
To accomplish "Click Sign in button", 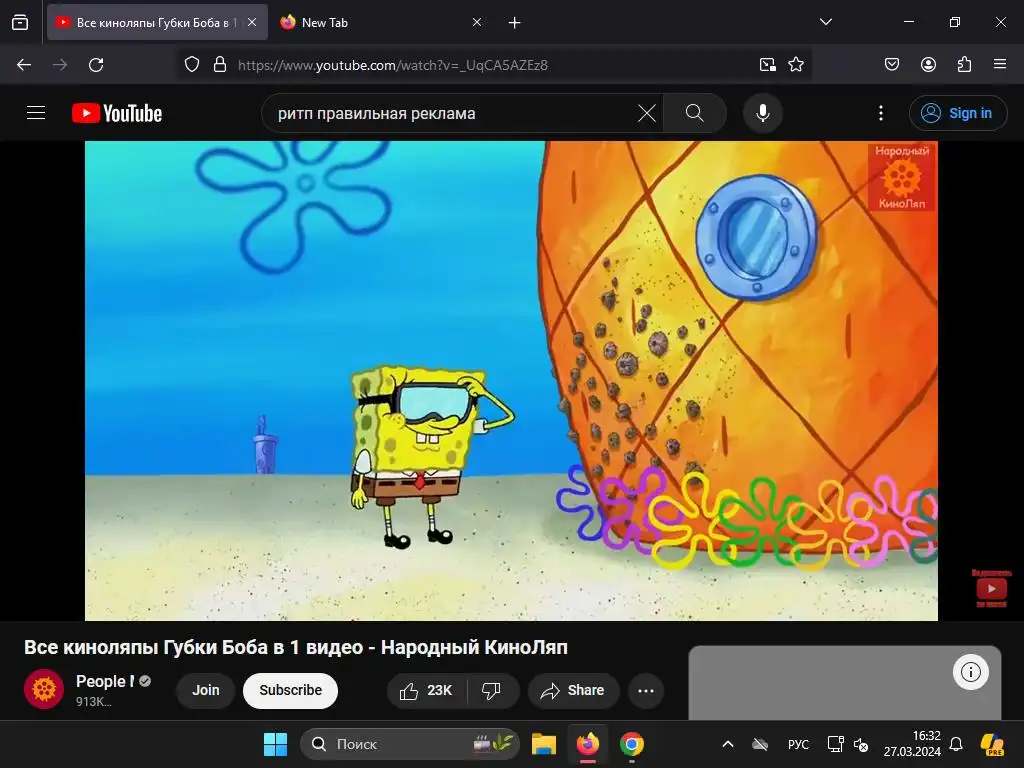I will [958, 113].
